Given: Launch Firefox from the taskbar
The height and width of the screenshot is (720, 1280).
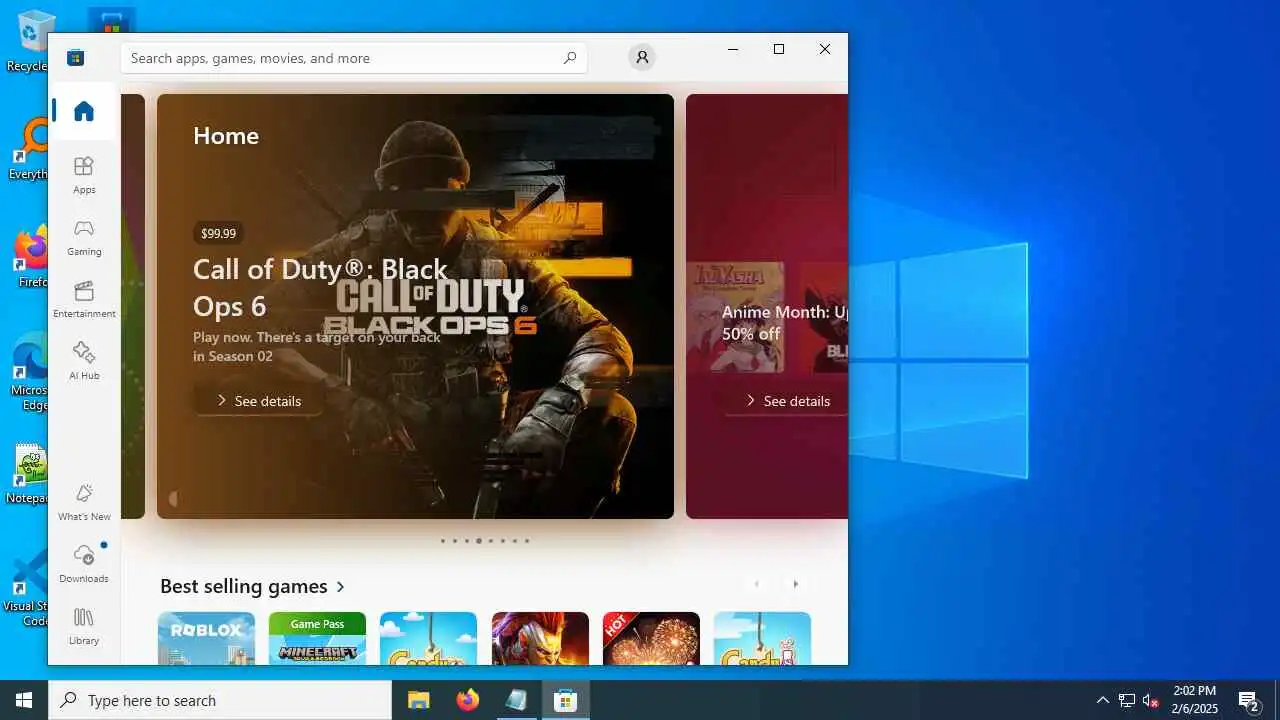Looking at the screenshot, I should pyautogui.click(x=468, y=700).
